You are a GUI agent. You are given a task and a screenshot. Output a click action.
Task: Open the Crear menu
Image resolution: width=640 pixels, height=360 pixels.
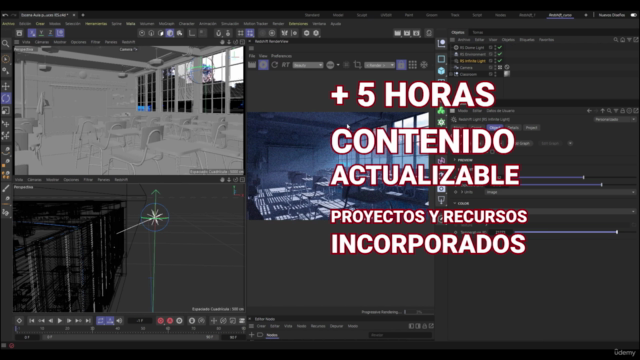point(40,24)
